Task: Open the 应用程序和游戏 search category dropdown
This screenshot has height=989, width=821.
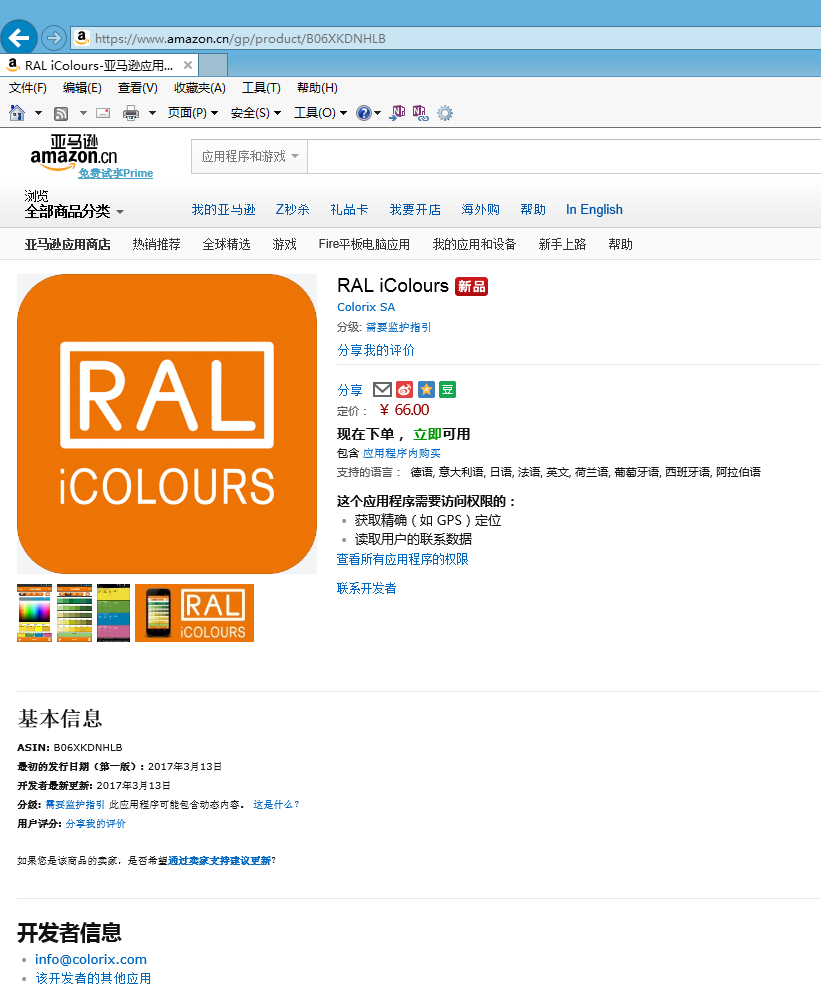Action: click(x=250, y=156)
